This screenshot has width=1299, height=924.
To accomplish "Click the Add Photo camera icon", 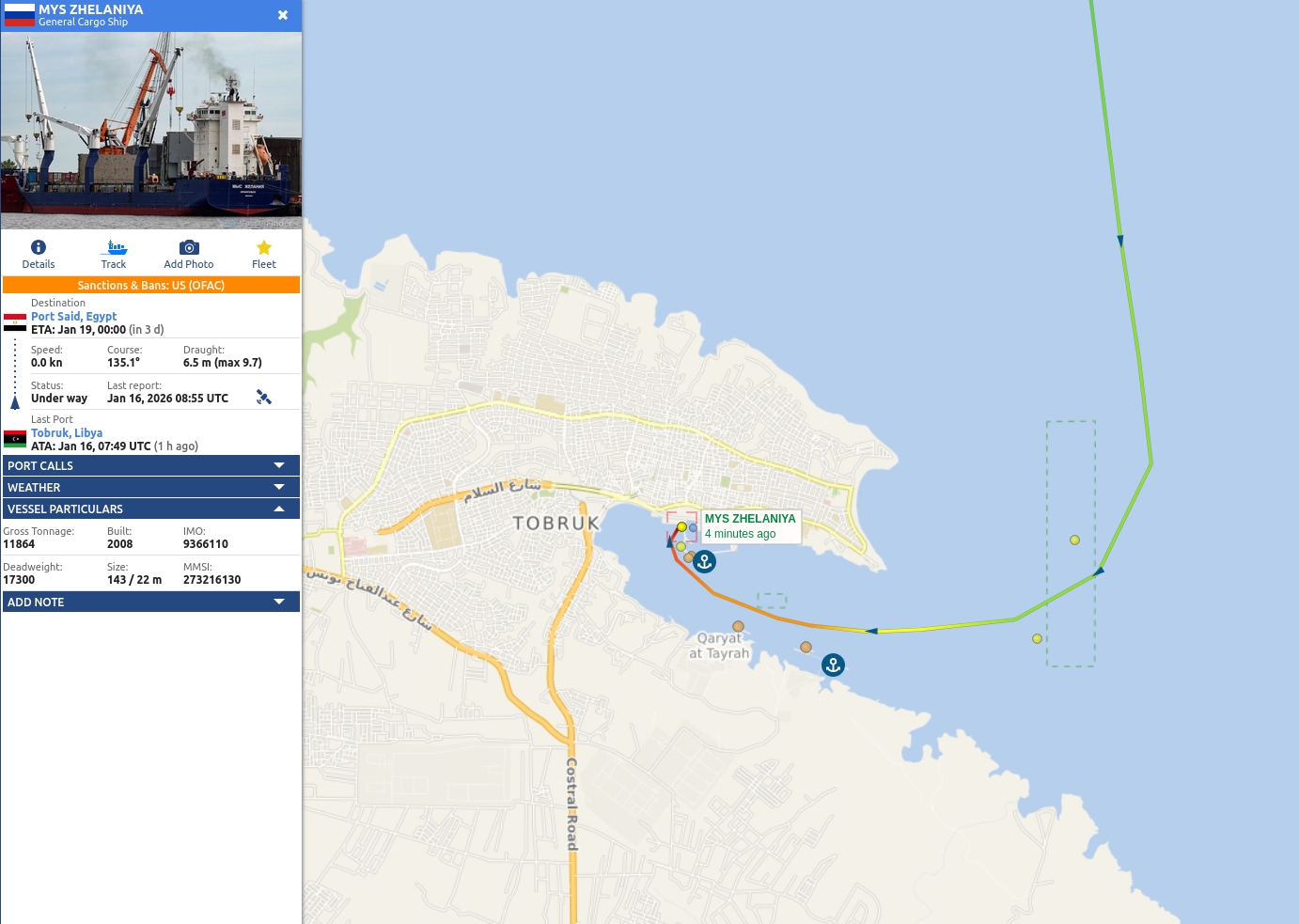I will pyautogui.click(x=189, y=247).
